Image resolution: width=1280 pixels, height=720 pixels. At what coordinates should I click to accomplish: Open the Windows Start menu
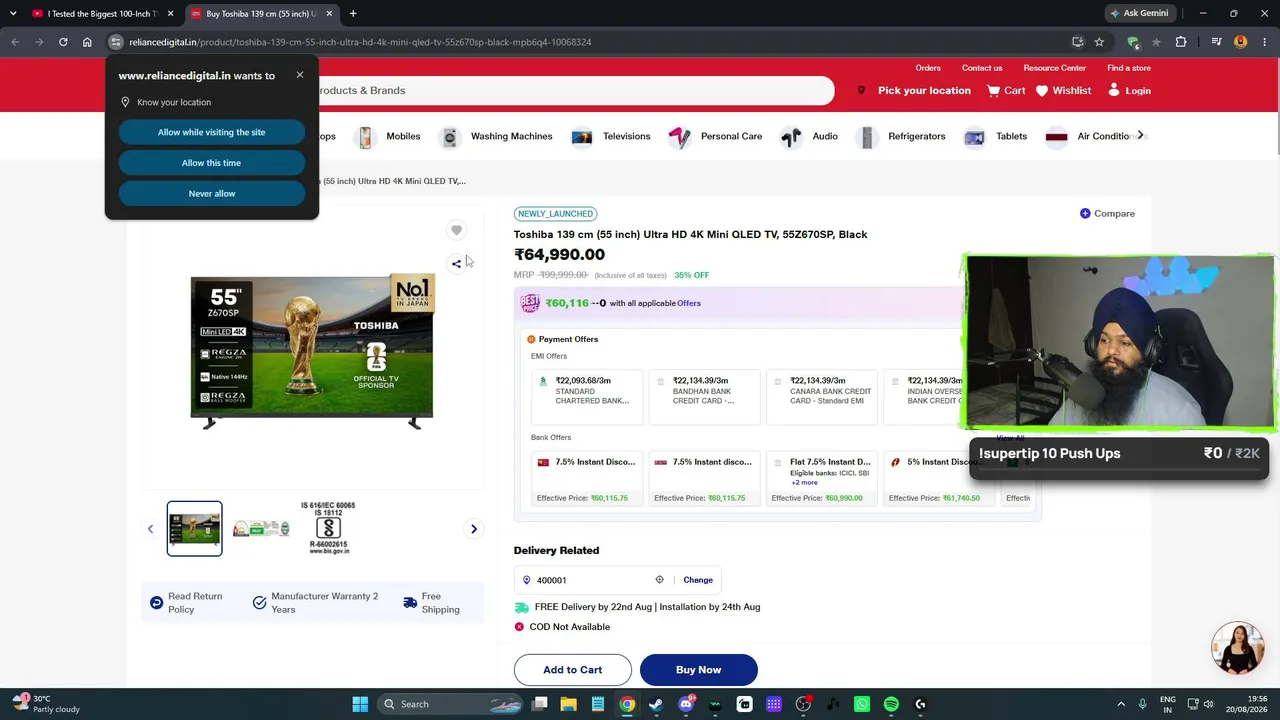click(x=360, y=704)
